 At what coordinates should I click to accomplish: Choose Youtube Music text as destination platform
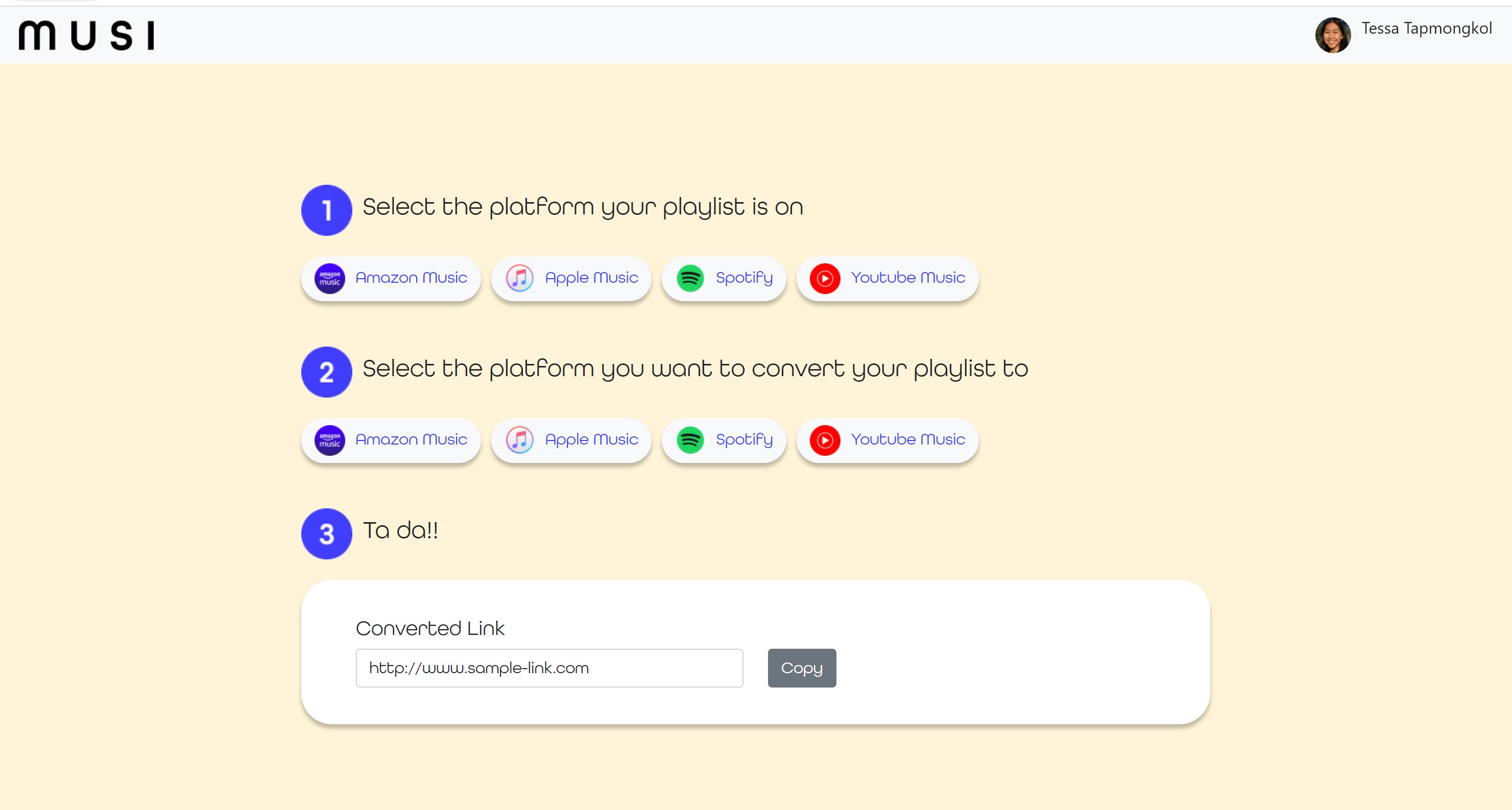(907, 439)
